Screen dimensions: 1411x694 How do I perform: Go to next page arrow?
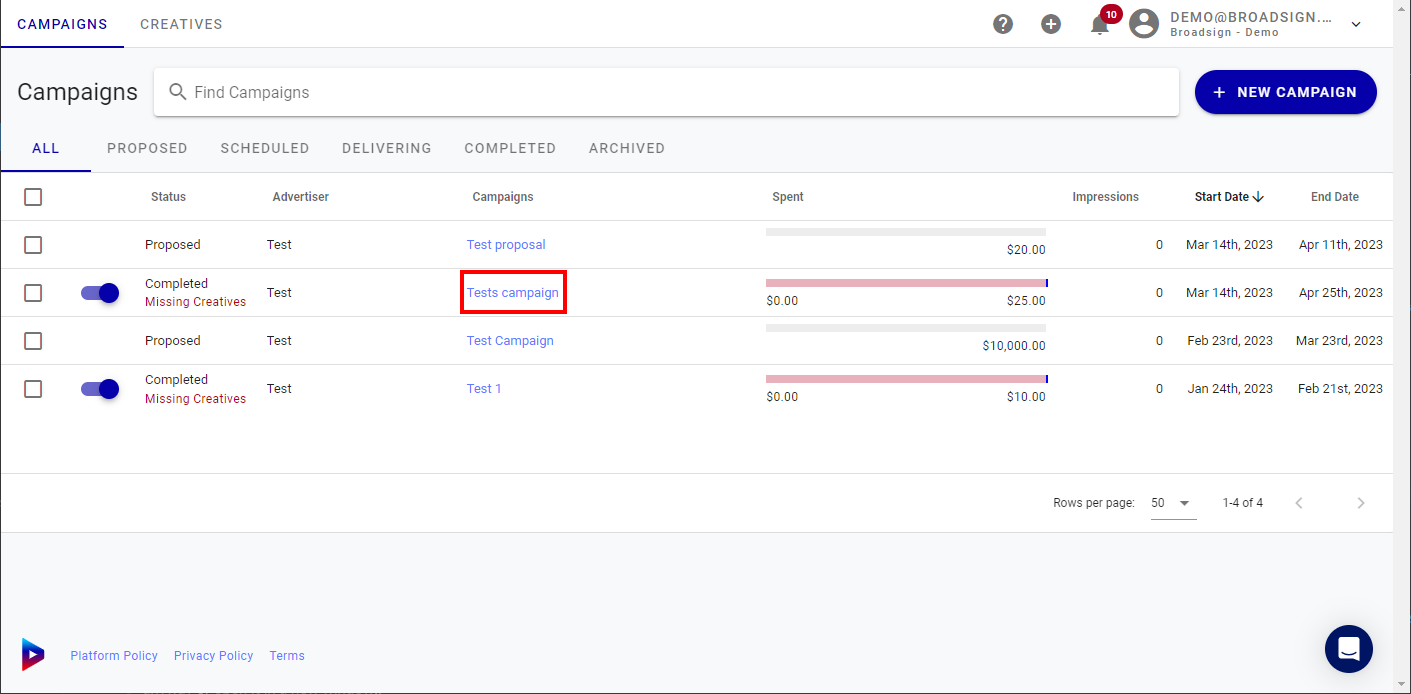(1360, 503)
